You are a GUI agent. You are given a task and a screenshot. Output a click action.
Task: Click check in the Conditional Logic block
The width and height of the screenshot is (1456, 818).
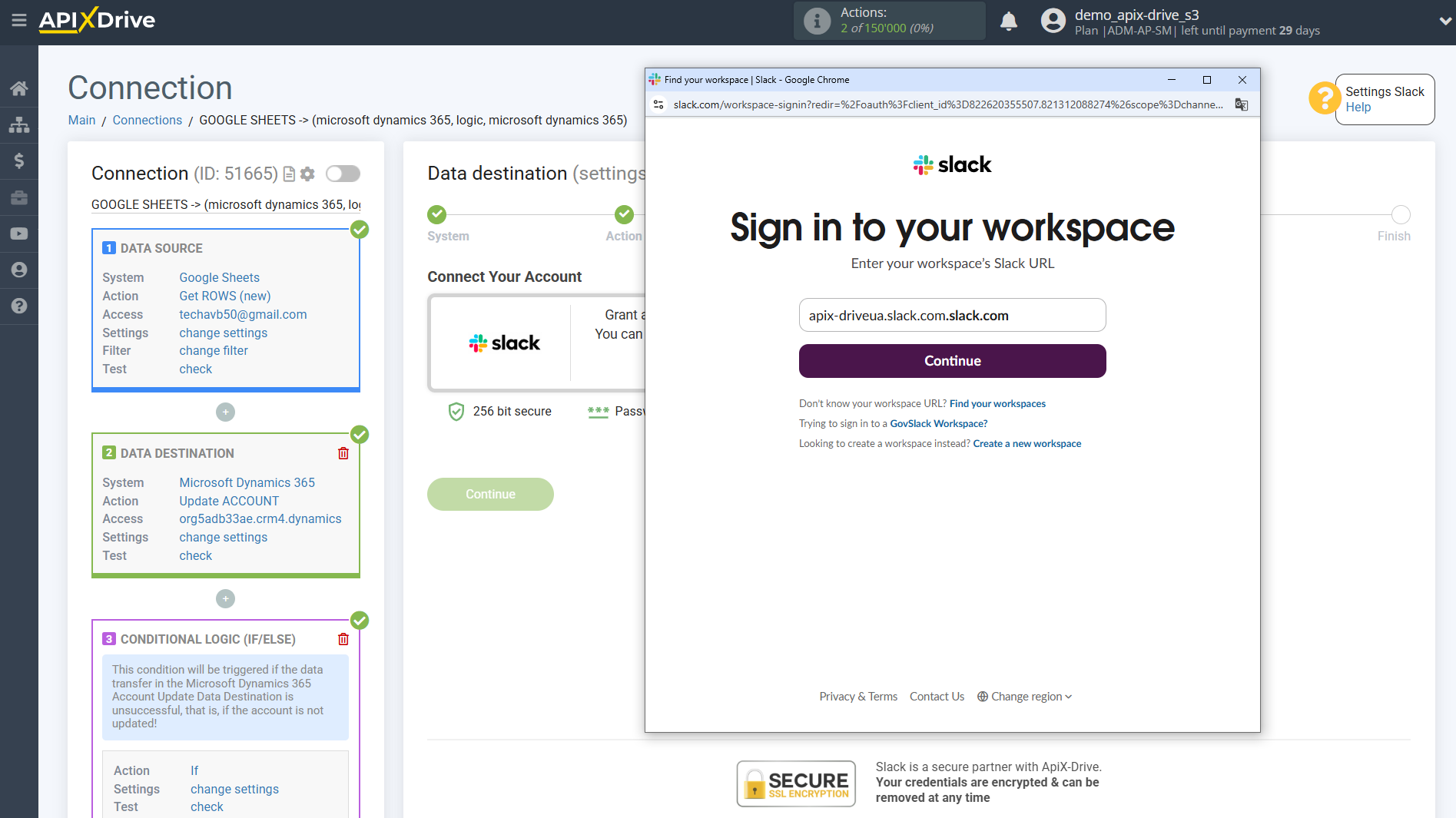pos(207,806)
